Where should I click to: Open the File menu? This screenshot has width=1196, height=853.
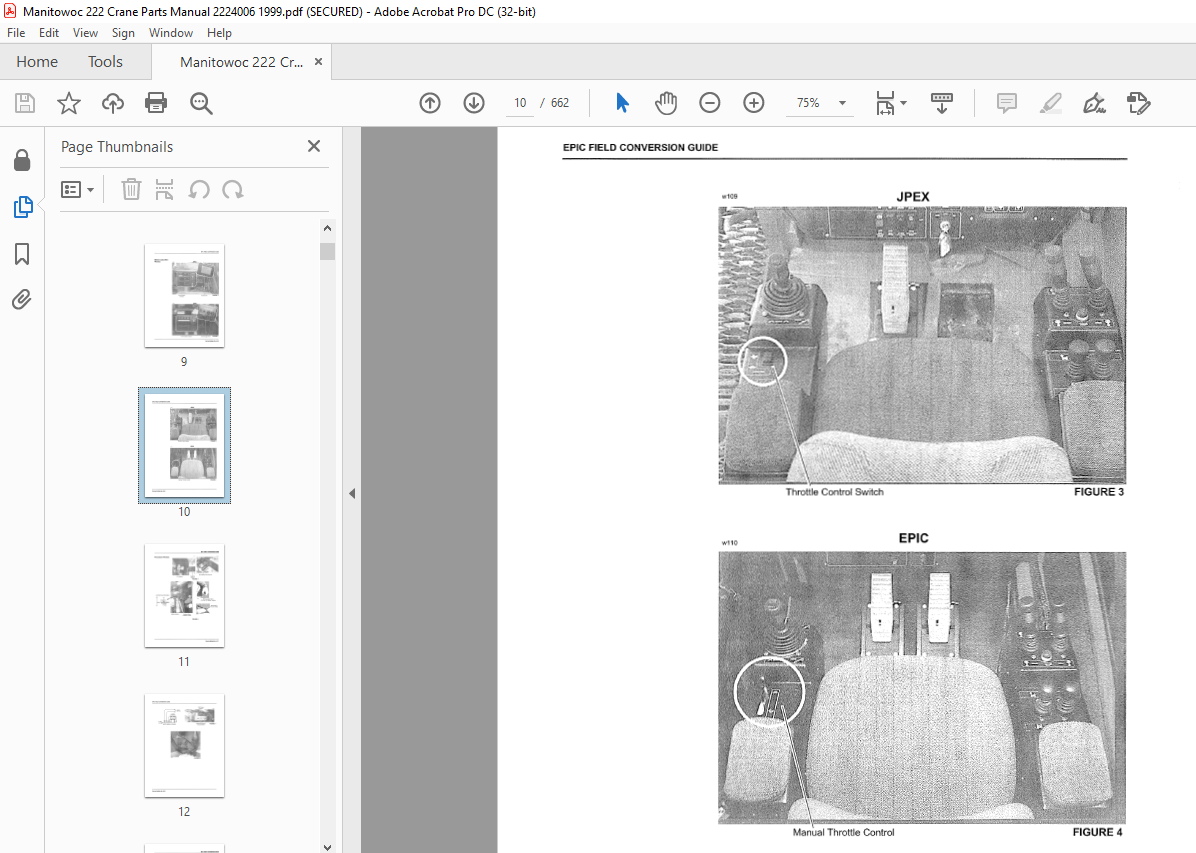click(16, 33)
